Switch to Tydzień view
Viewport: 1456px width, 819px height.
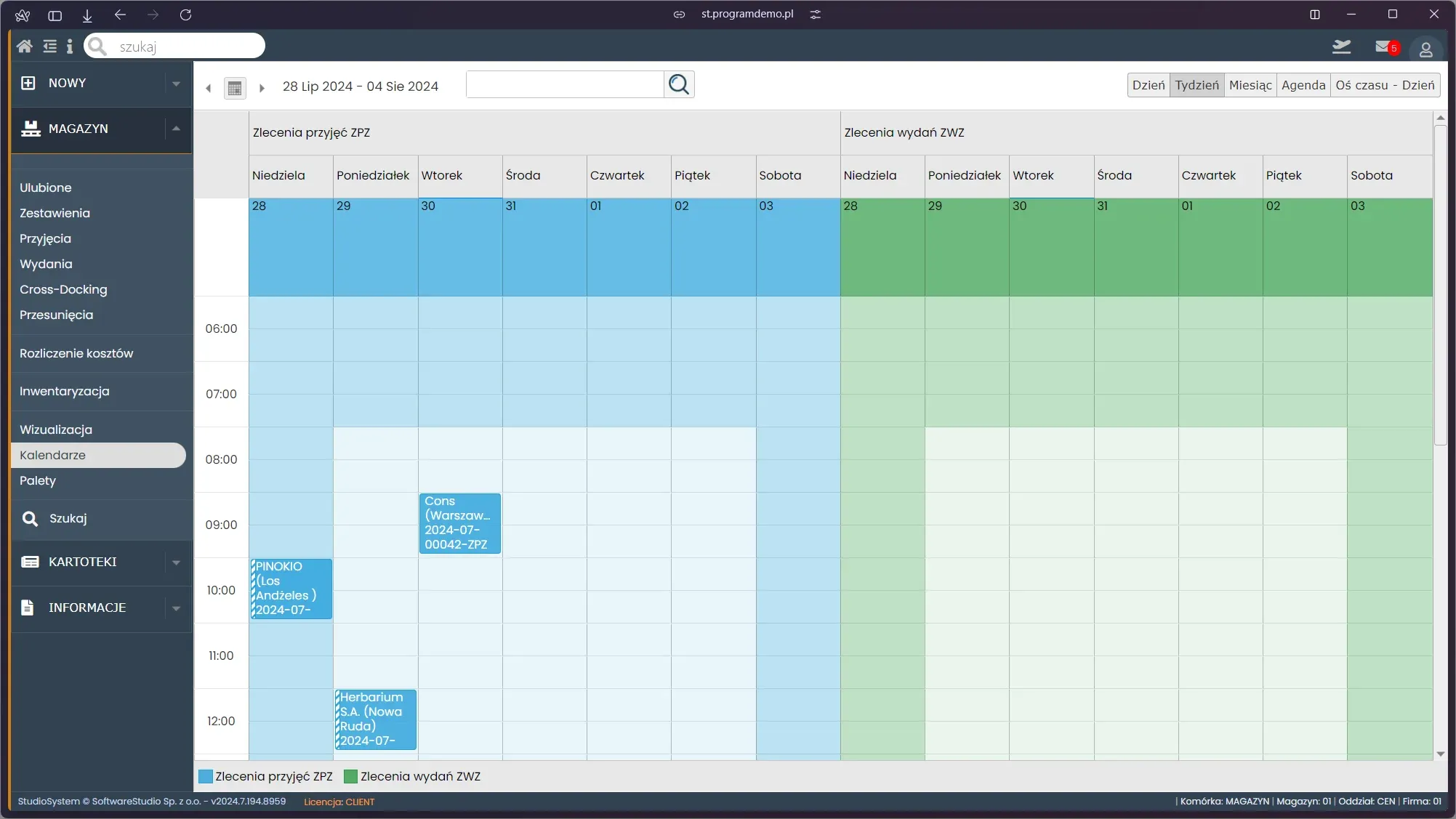tap(1196, 85)
